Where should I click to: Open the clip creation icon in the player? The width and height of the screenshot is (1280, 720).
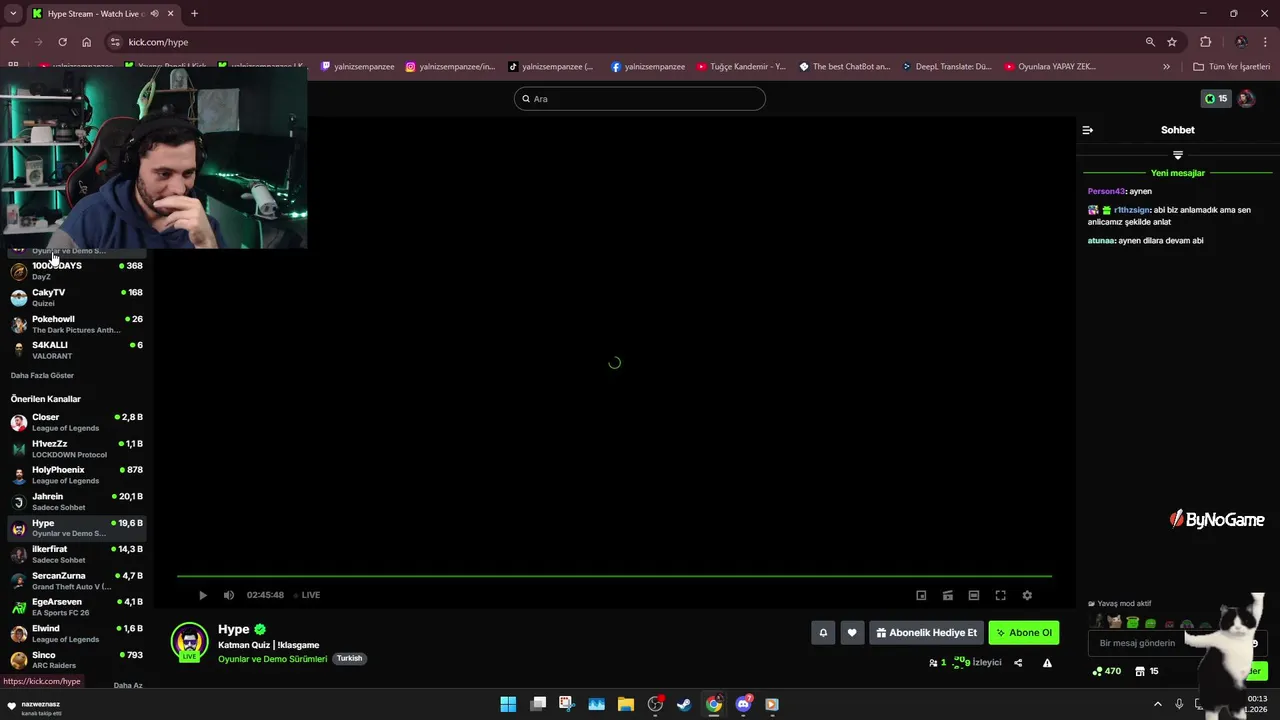coord(948,595)
